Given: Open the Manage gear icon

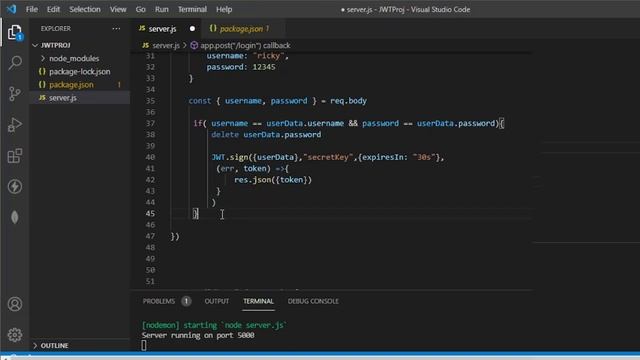Looking at the screenshot, I should point(15,335).
